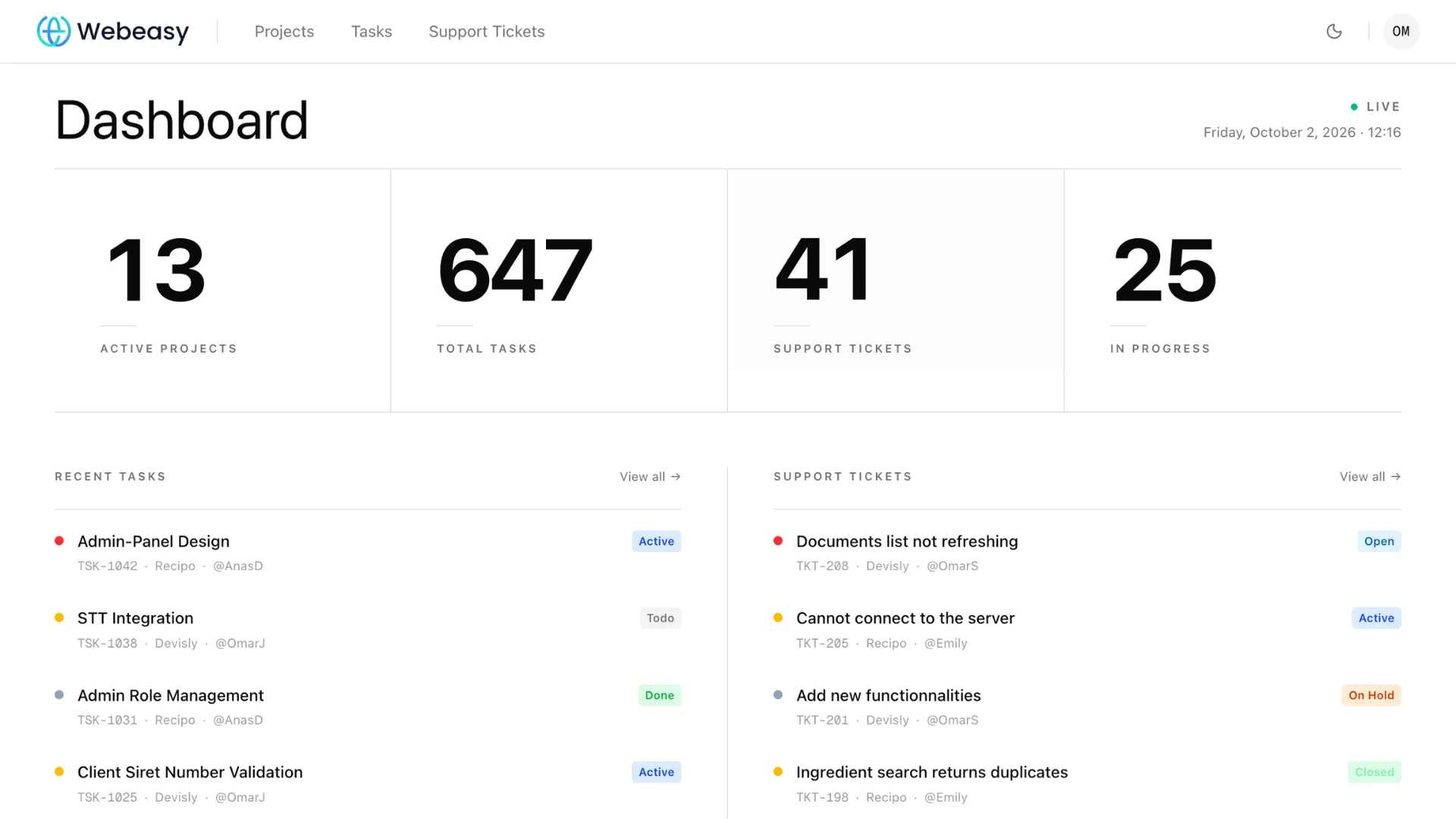
Task: Click red dot of Documents list not refreshing
Action: coord(778,541)
